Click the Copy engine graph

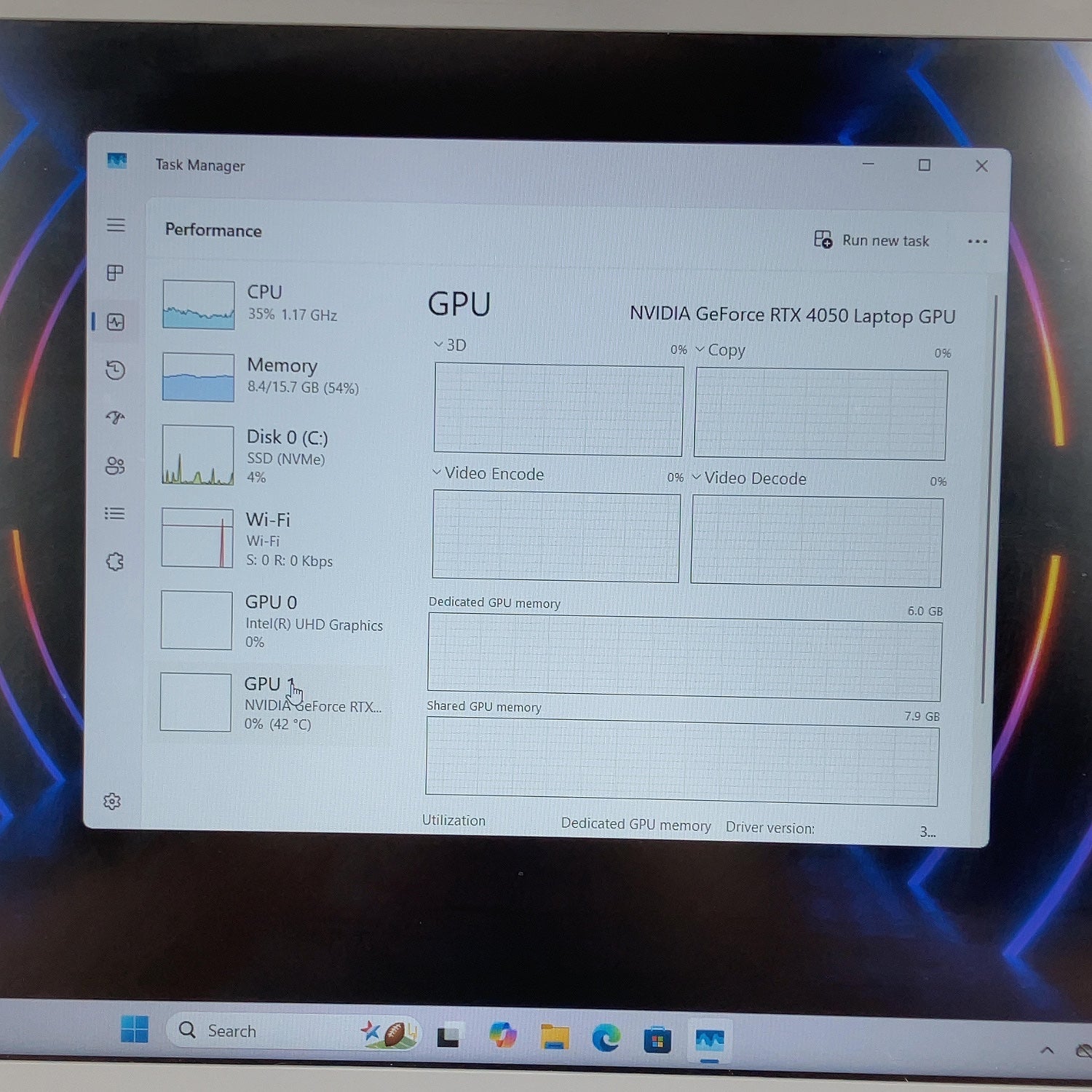tap(820, 414)
